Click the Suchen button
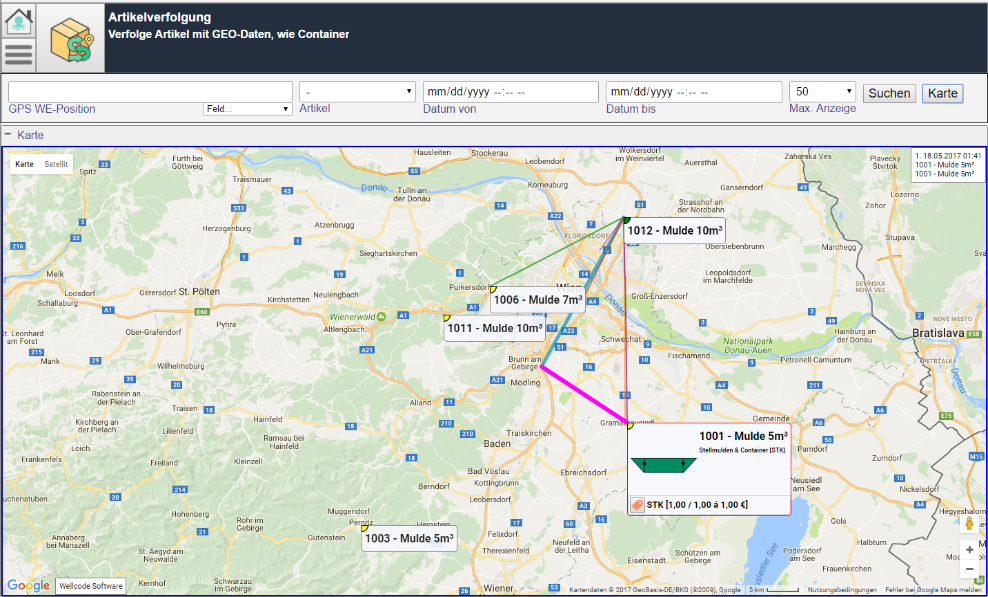Screen dimensions: 988x597 [x=889, y=93]
